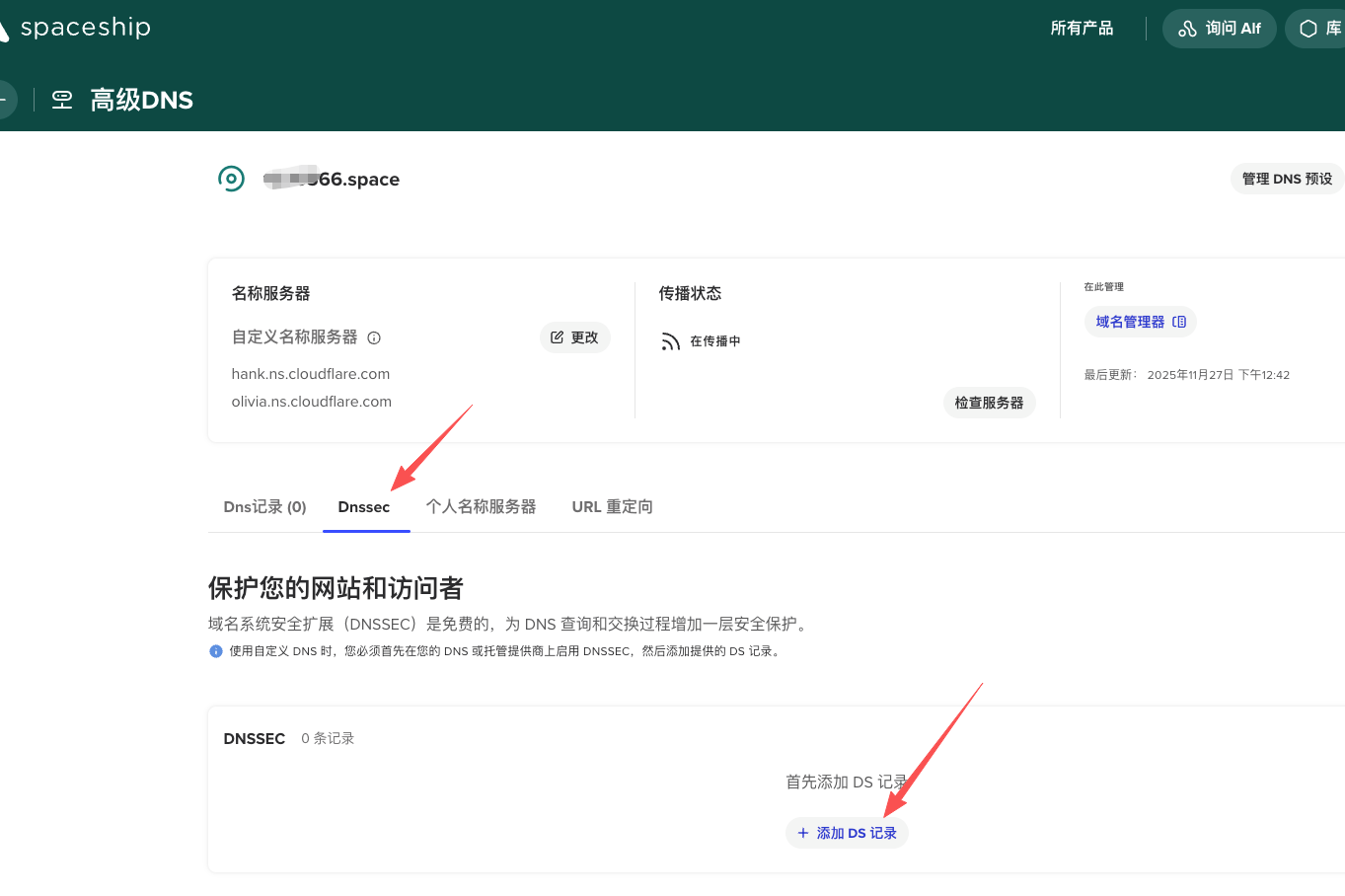
Task: Open the 询问 Alf assistant
Action: (x=1219, y=29)
